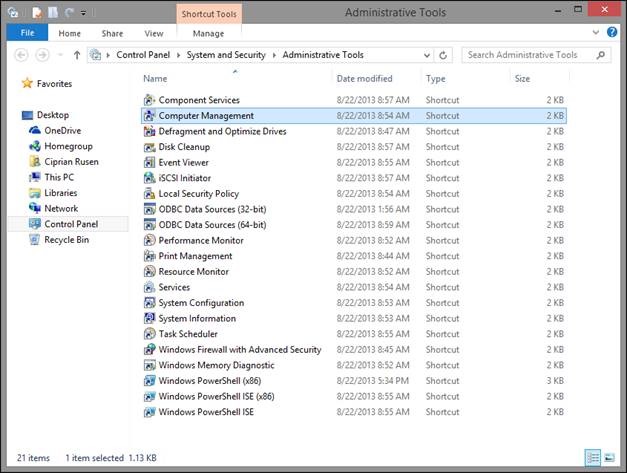Open the View ribbon tab

pos(154,34)
